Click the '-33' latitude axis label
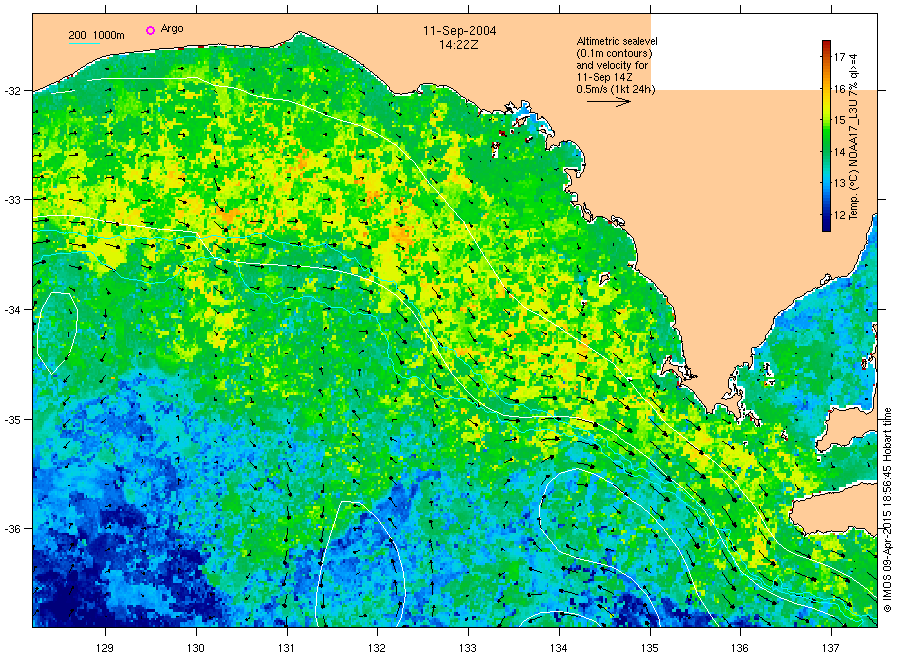 [12, 200]
